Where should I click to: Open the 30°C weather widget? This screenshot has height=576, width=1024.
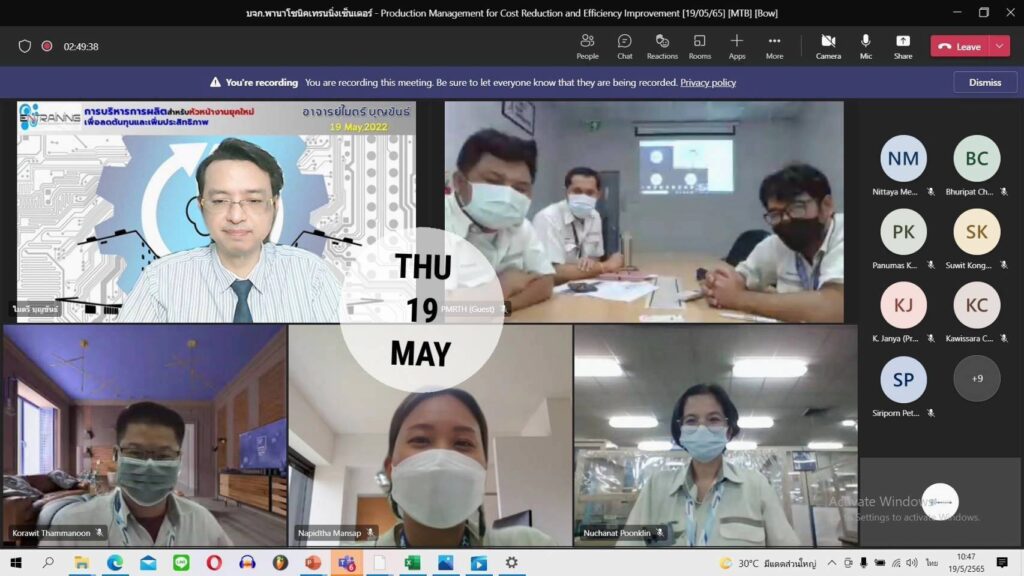point(768,563)
